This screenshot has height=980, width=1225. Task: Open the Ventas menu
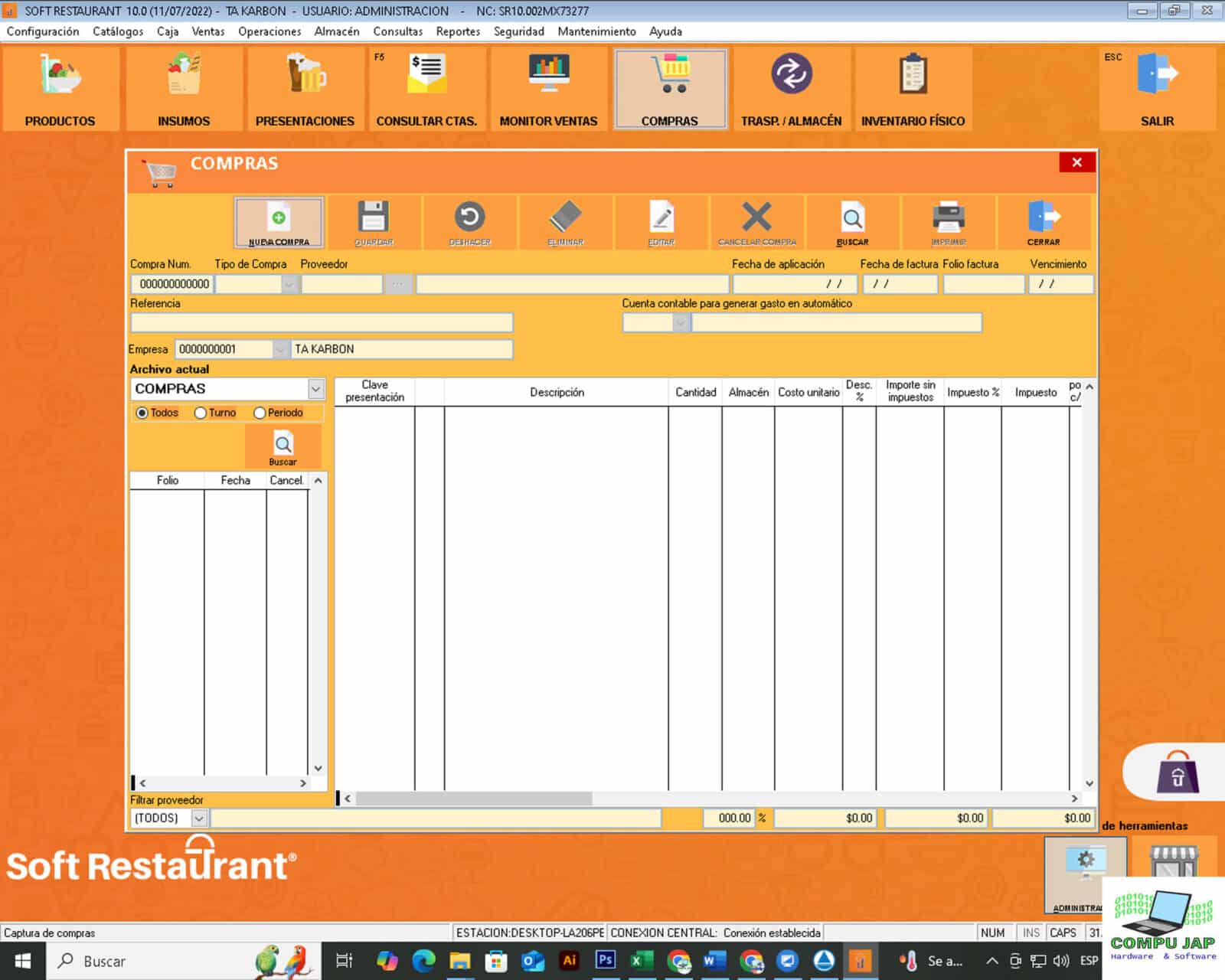(x=208, y=31)
